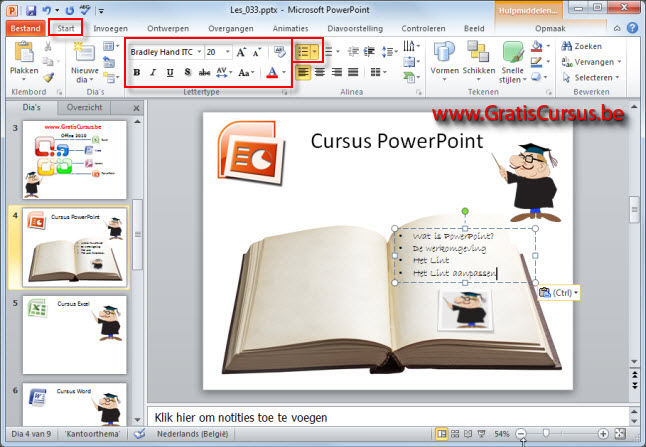Viewport: 646px width, 447px height.
Task: Click the text shadow S button
Action: [x=187, y=73]
